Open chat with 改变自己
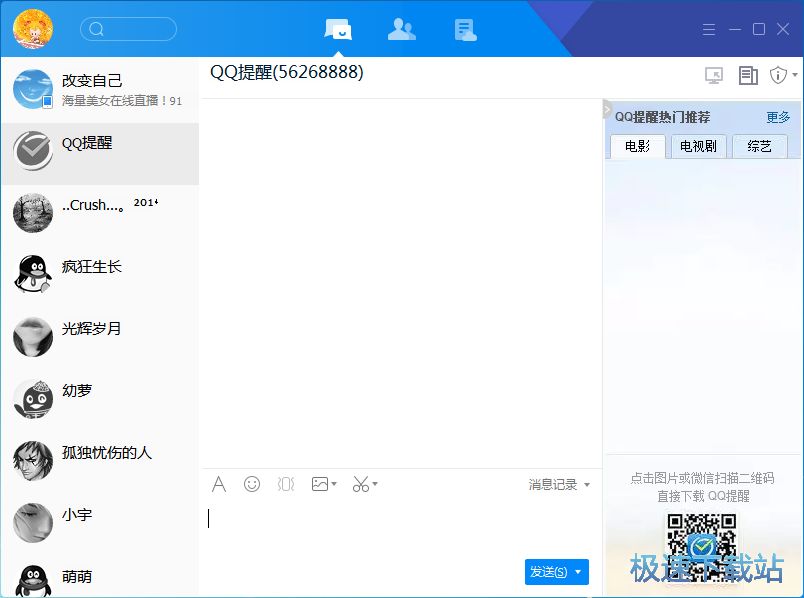This screenshot has width=804, height=598. pos(100,90)
